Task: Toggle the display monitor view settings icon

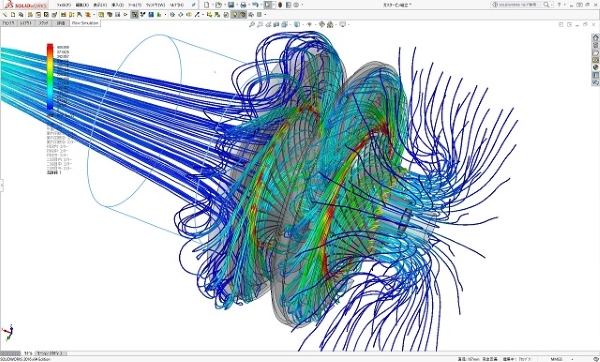Action: 342,24
